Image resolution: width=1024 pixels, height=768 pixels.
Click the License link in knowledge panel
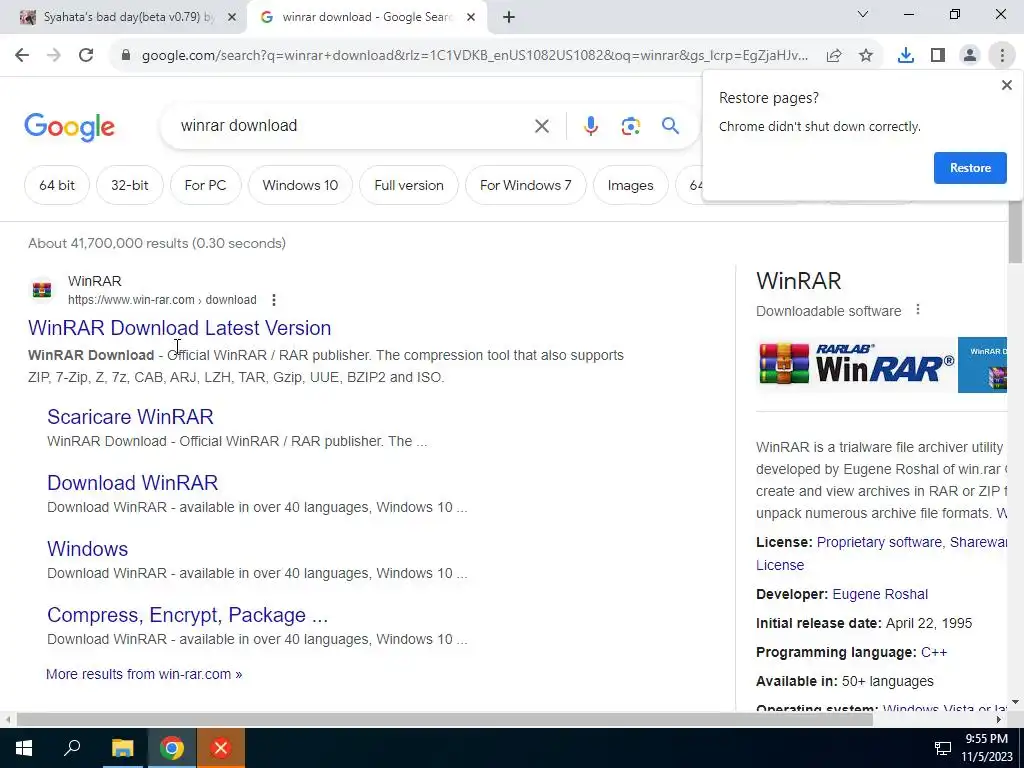click(x=780, y=565)
